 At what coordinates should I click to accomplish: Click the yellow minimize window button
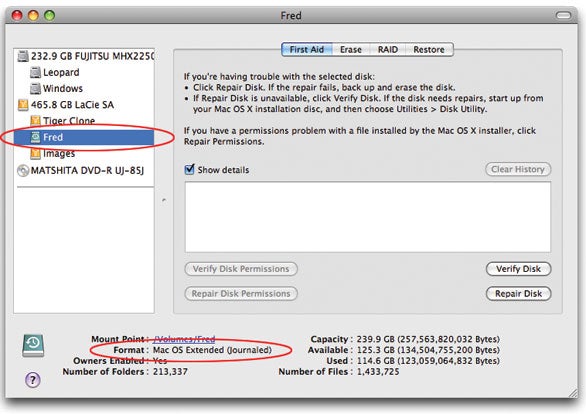point(33,15)
